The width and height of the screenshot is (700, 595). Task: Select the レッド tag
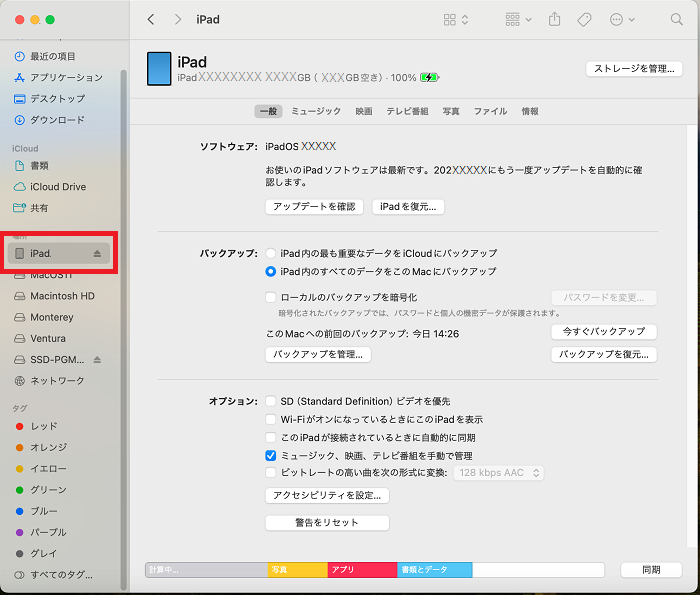(x=36, y=426)
